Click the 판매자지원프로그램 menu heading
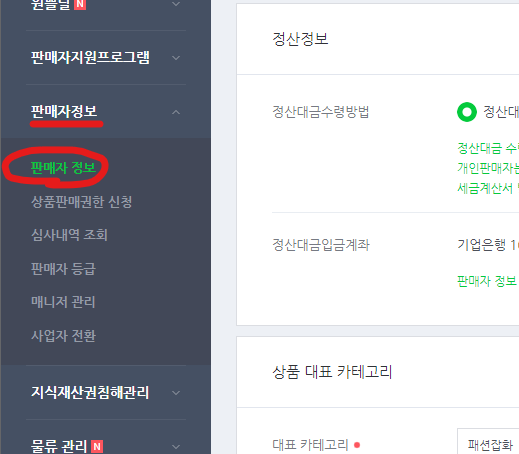Image resolution: width=519 pixels, height=454 pixels. pos(90,57)
